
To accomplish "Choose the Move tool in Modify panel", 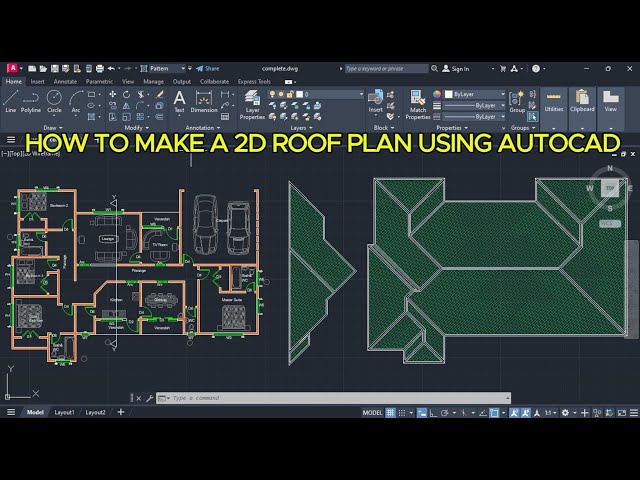I will click(113, 94).
